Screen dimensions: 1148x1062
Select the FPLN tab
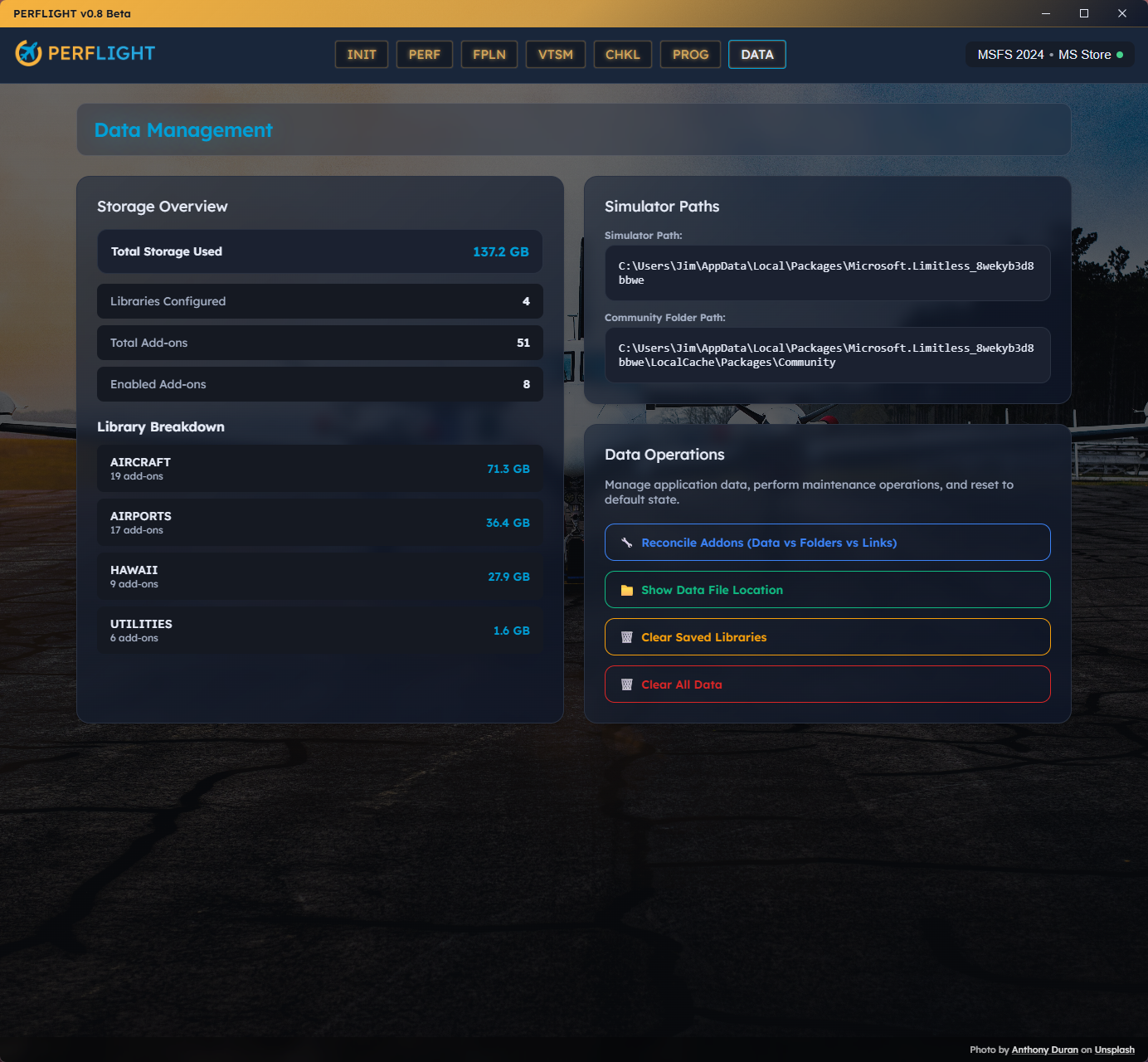pos(489,54)
